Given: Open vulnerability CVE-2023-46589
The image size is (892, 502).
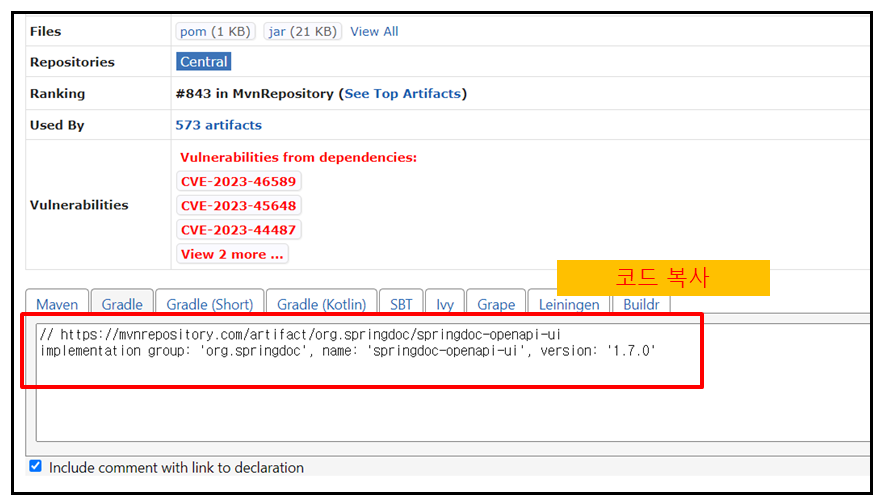Looking at the screenshot, I should [x=238, y=182].
